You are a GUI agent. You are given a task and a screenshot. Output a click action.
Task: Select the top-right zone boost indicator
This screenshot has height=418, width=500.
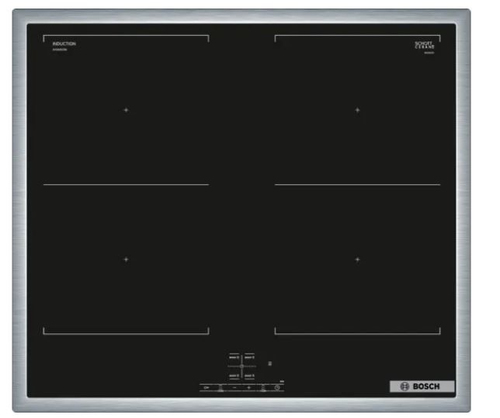point(249,357)
